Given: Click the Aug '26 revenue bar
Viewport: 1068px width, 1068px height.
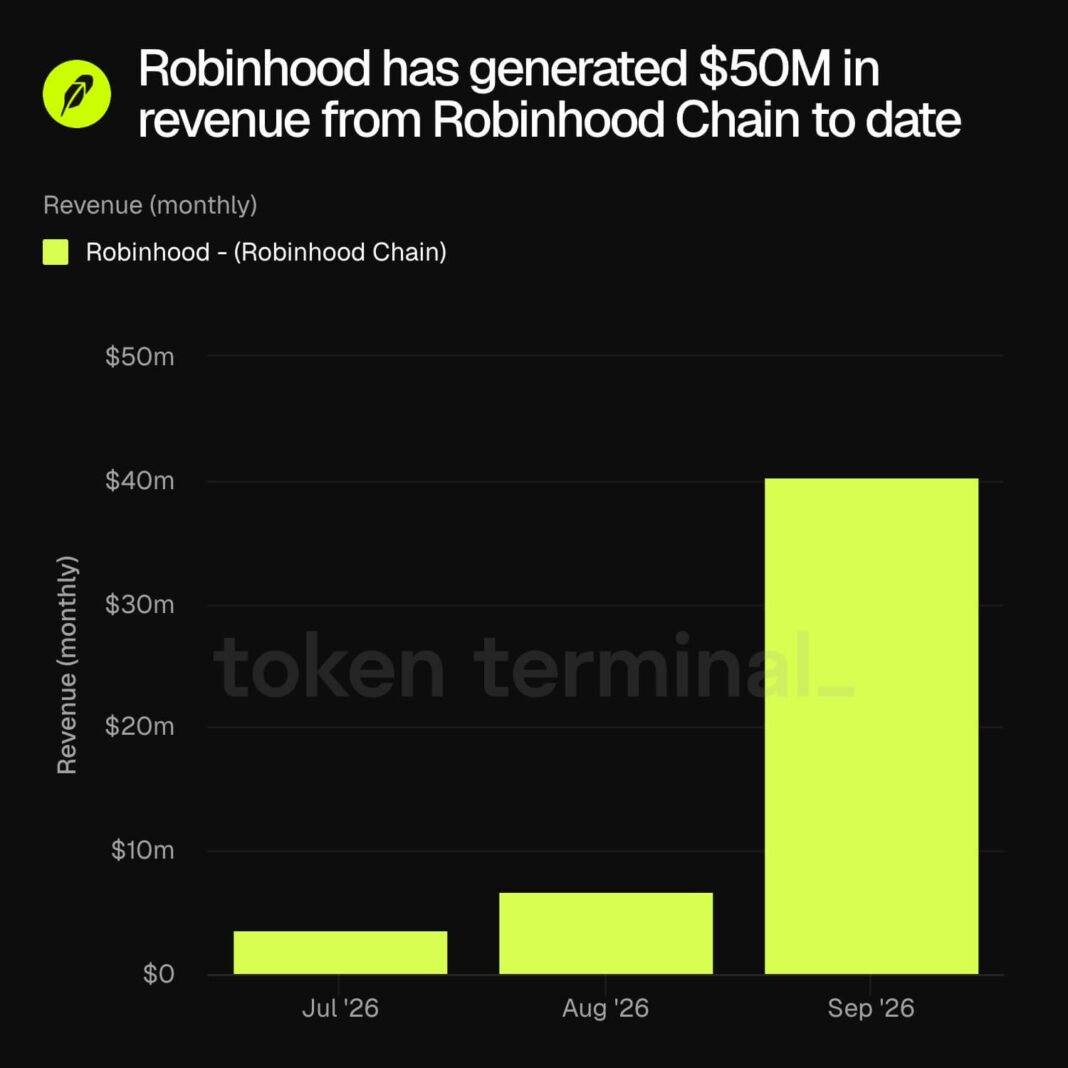Looking at the screenshot, I should (606, 933).
